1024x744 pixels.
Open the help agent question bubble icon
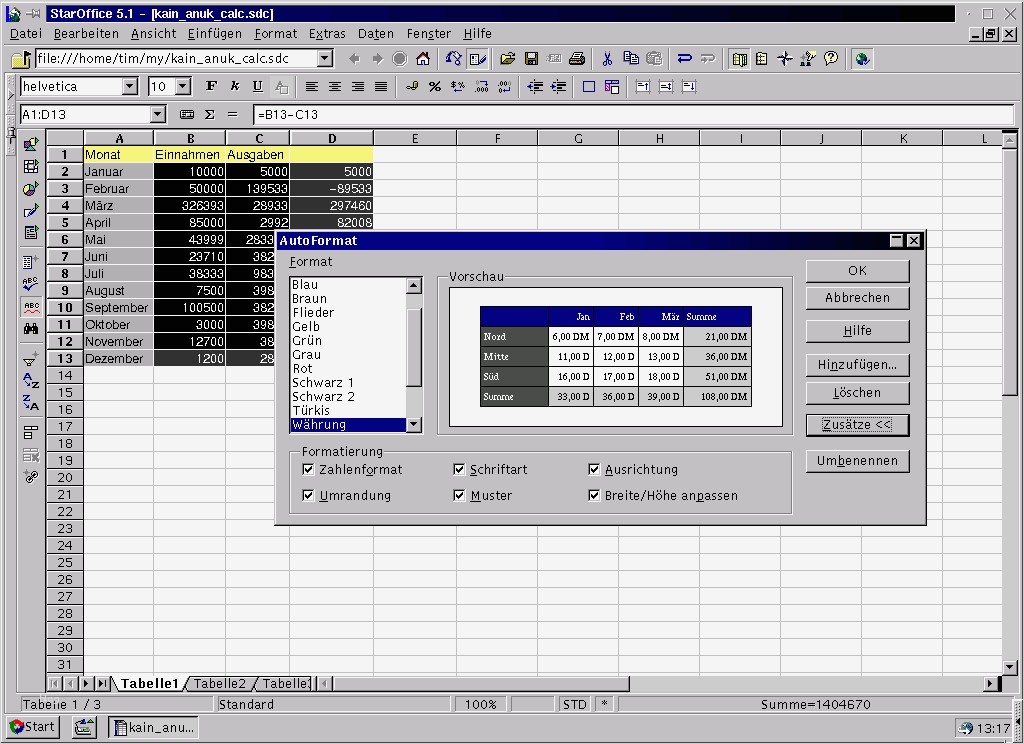tap(831, 59)
